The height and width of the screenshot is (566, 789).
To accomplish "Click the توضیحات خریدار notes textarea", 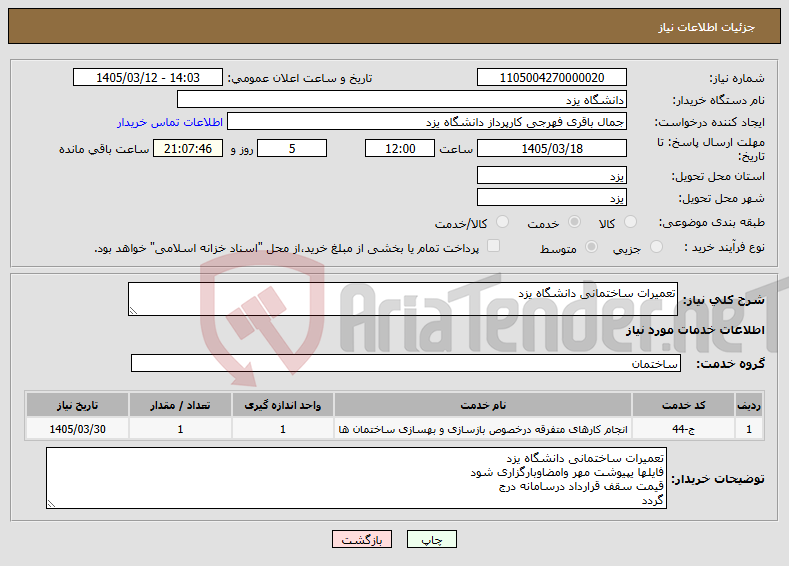I will (356, 478).
